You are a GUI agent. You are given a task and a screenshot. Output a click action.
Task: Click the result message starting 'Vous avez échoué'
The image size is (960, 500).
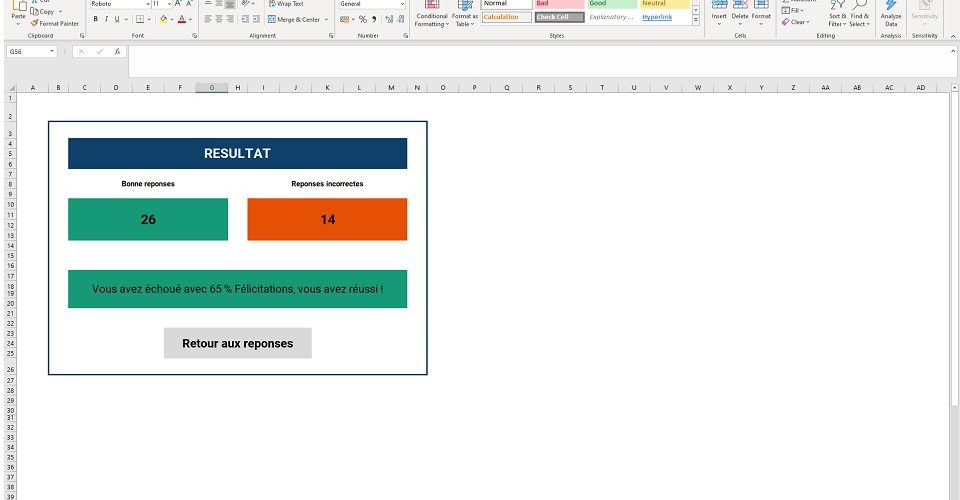pyautogui.click(x=238, y=289)
